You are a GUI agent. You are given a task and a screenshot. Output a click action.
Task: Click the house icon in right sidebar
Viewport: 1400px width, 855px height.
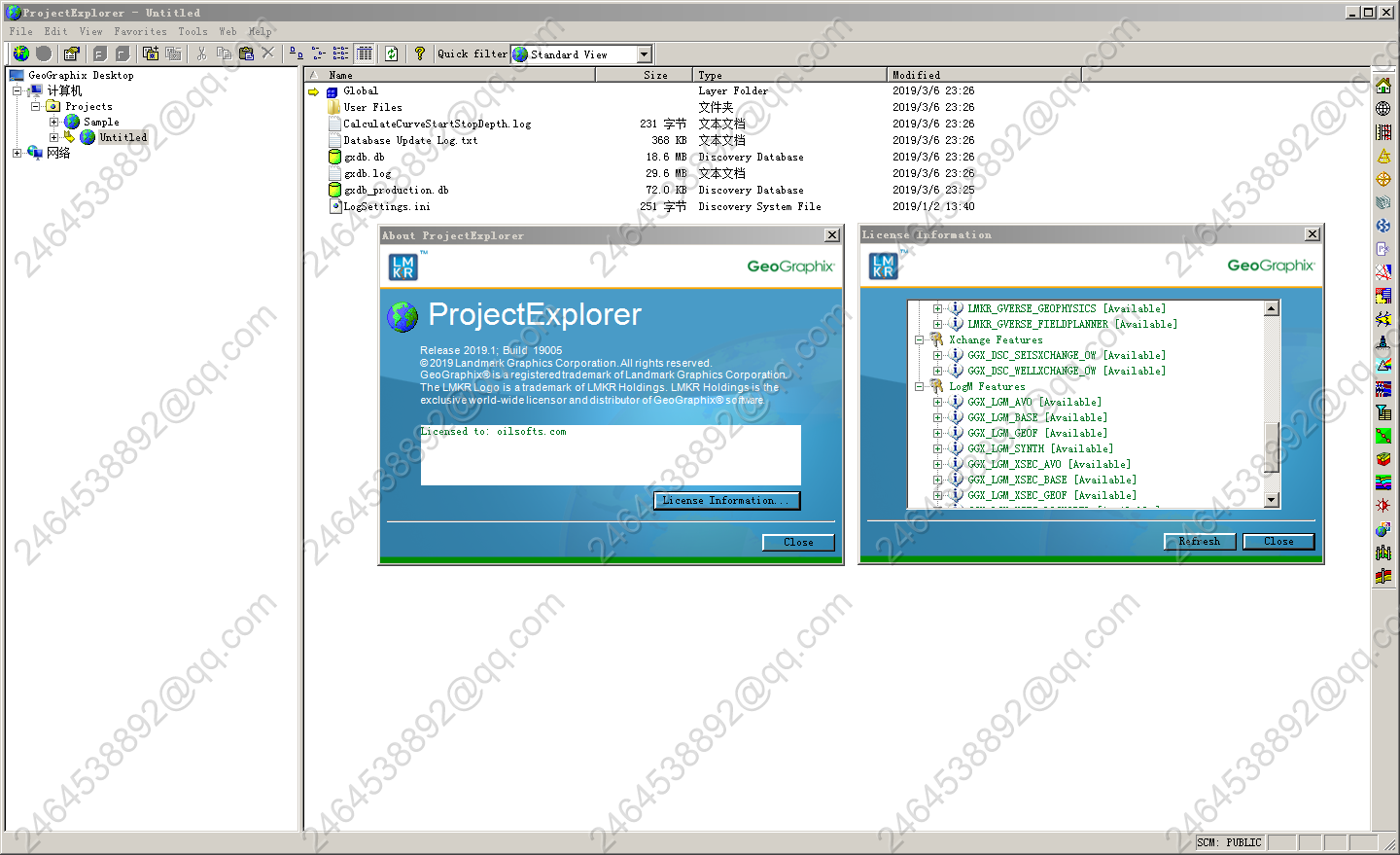coord(1383,86)
